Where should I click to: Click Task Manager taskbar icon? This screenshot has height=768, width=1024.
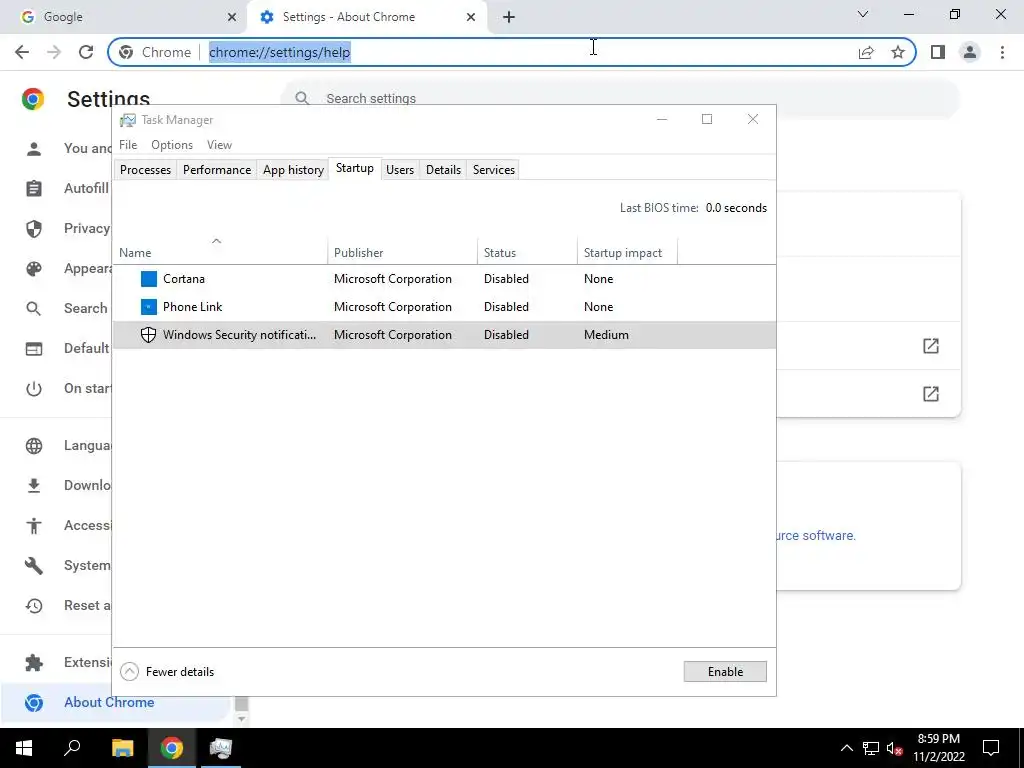pyautogui.click(x=220, y=748)
